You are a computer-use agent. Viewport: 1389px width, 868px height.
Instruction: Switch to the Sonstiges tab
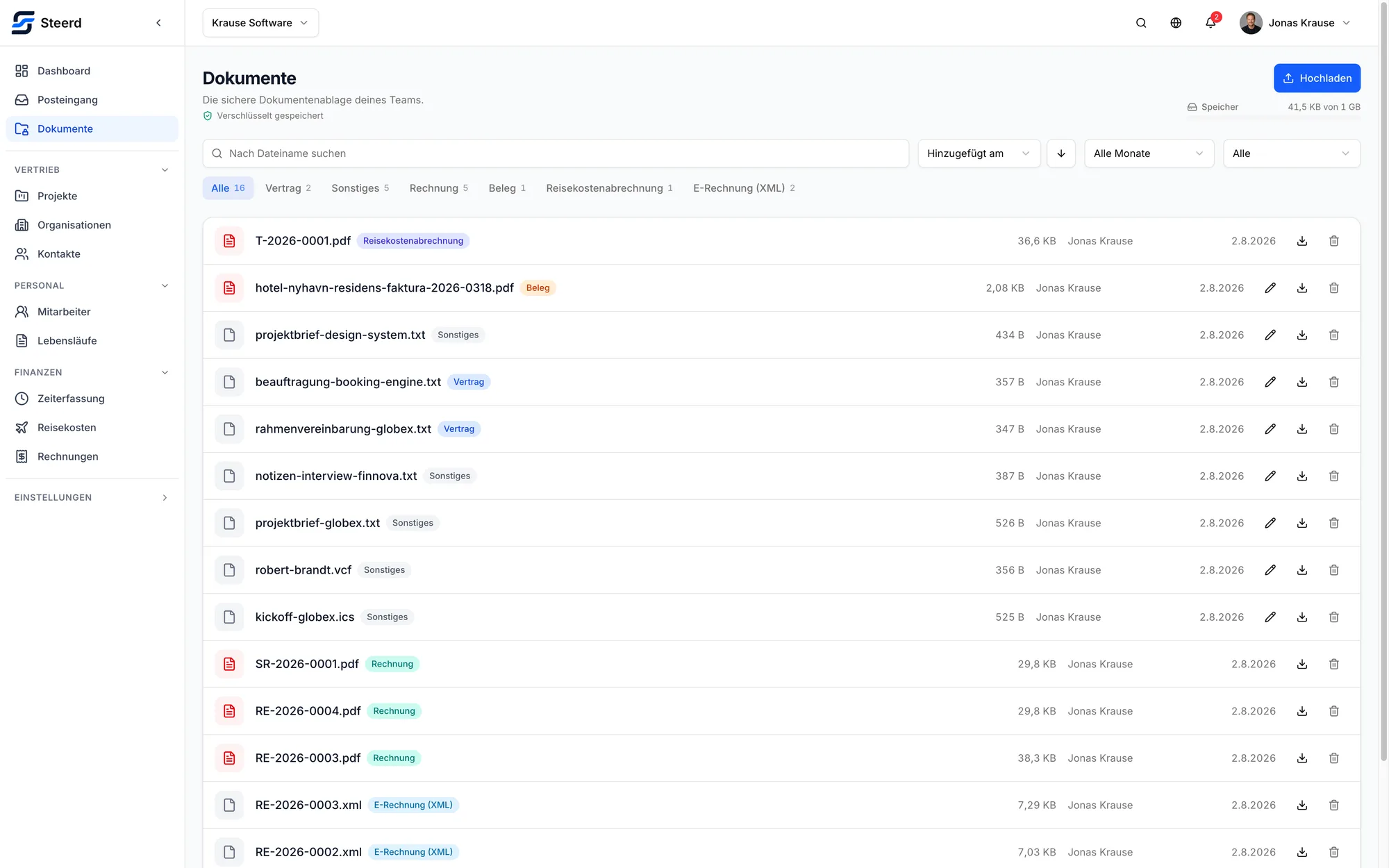coord(360,188)
